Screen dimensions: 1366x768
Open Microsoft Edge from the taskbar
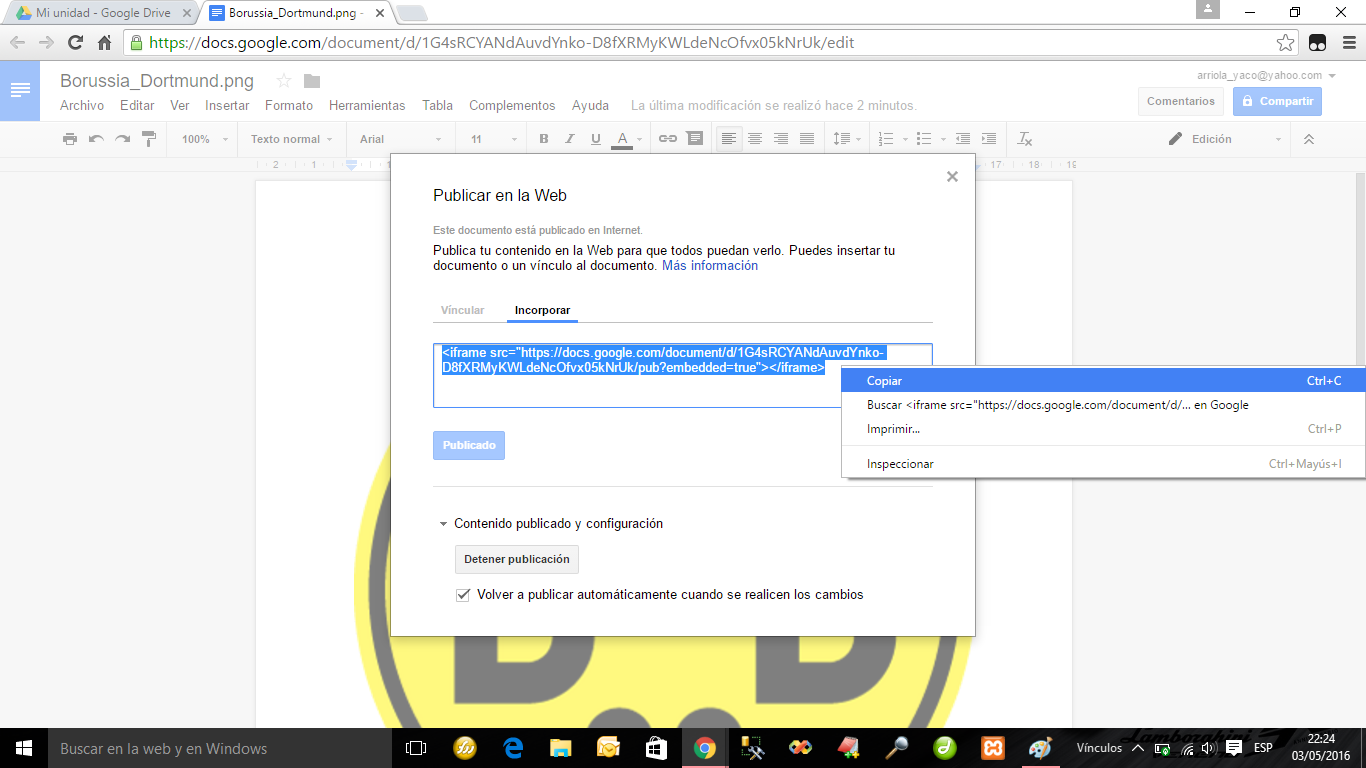pos(513,748)
